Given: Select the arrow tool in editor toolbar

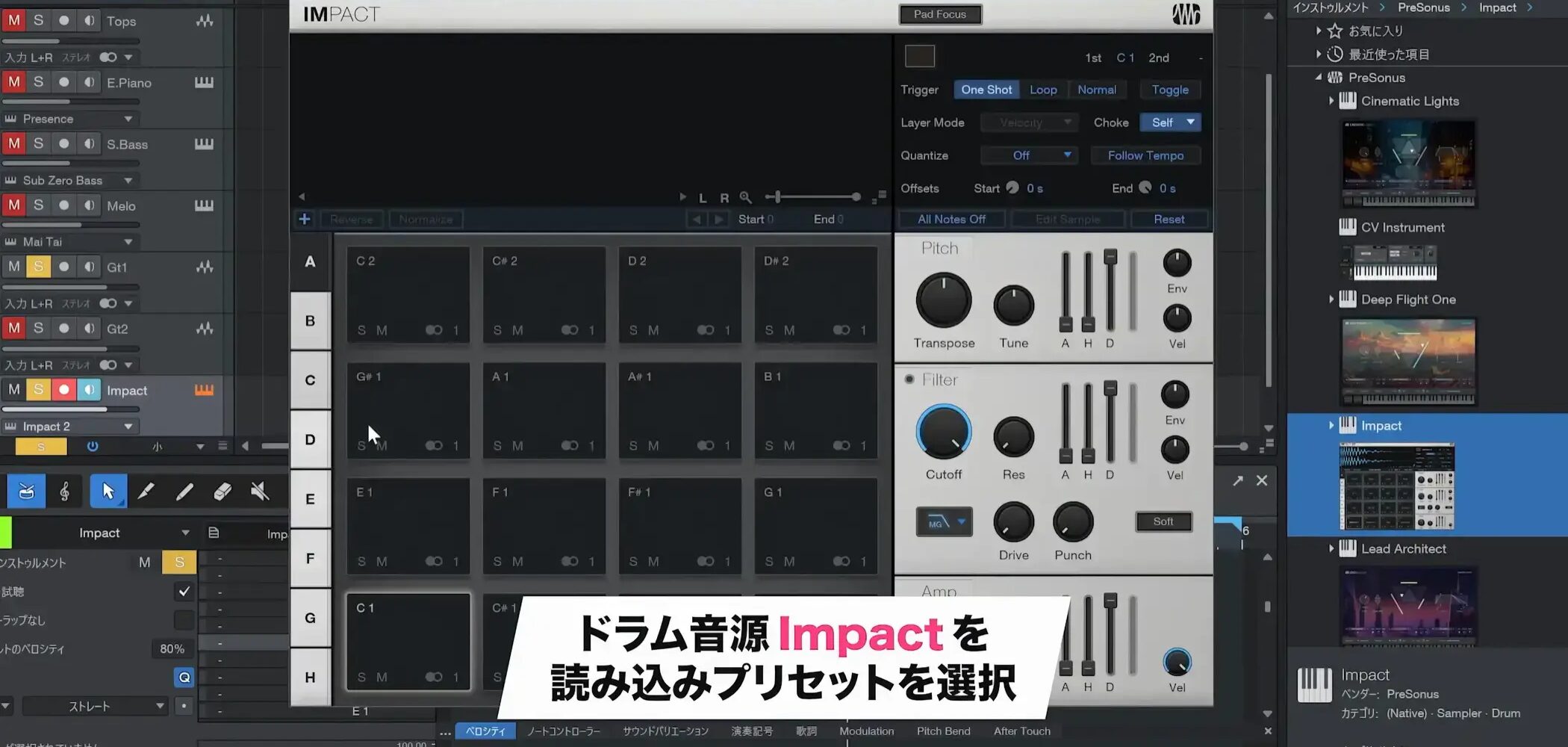Looking at the screenshot, I should click(x=108, y=492).
